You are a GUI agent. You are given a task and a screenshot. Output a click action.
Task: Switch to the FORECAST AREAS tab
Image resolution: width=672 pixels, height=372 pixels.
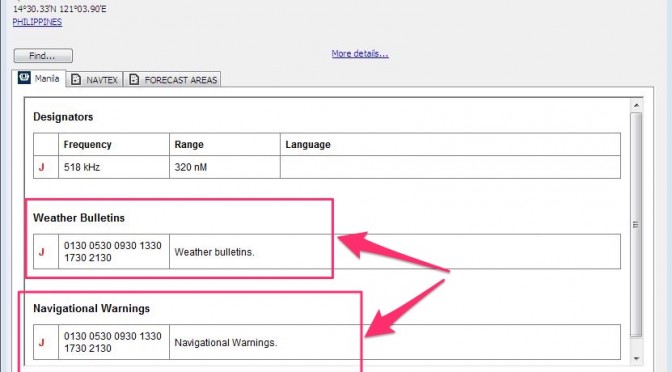tap(172, 80)
